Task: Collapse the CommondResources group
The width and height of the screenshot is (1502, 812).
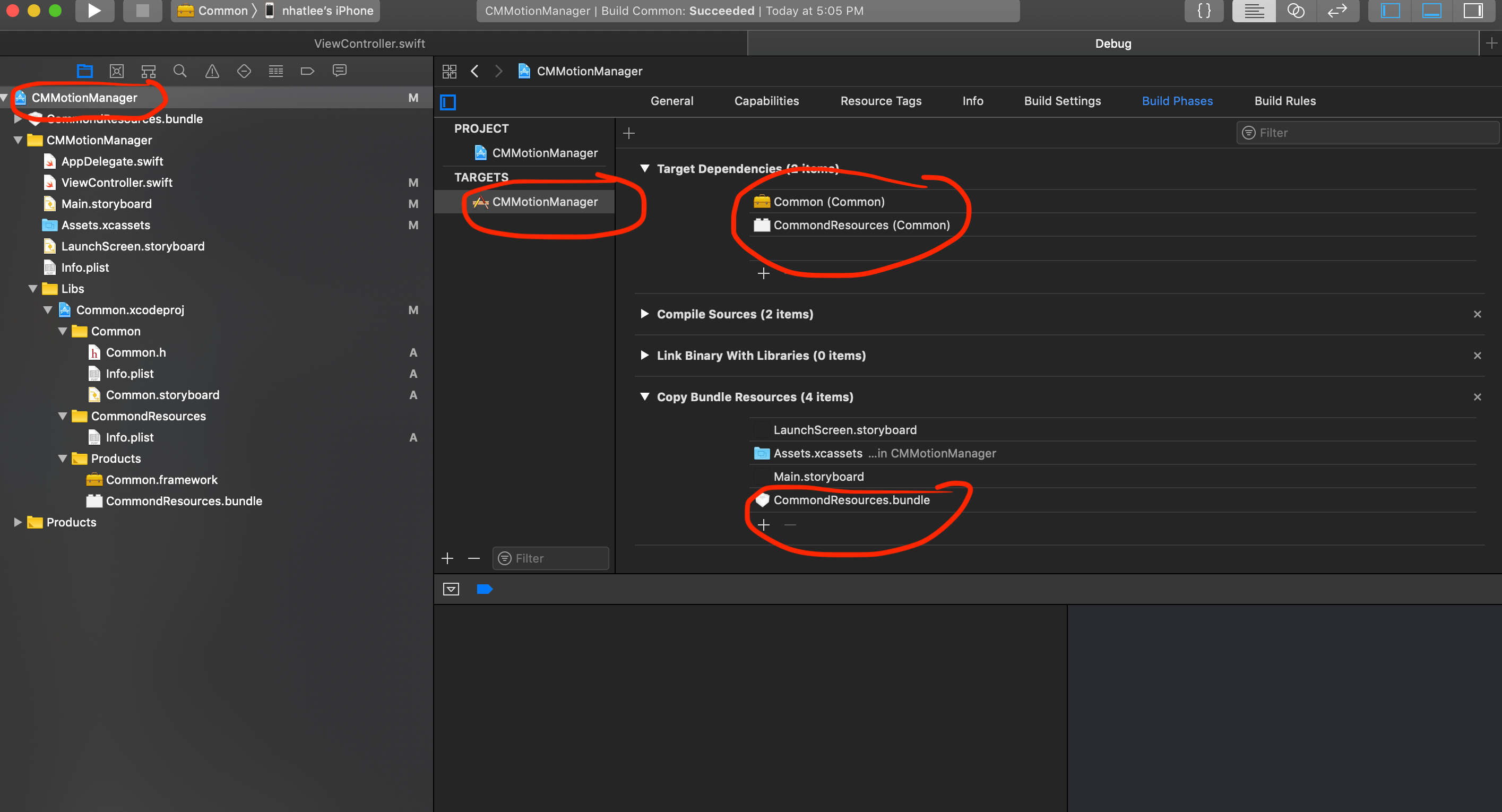Action: 63,416
